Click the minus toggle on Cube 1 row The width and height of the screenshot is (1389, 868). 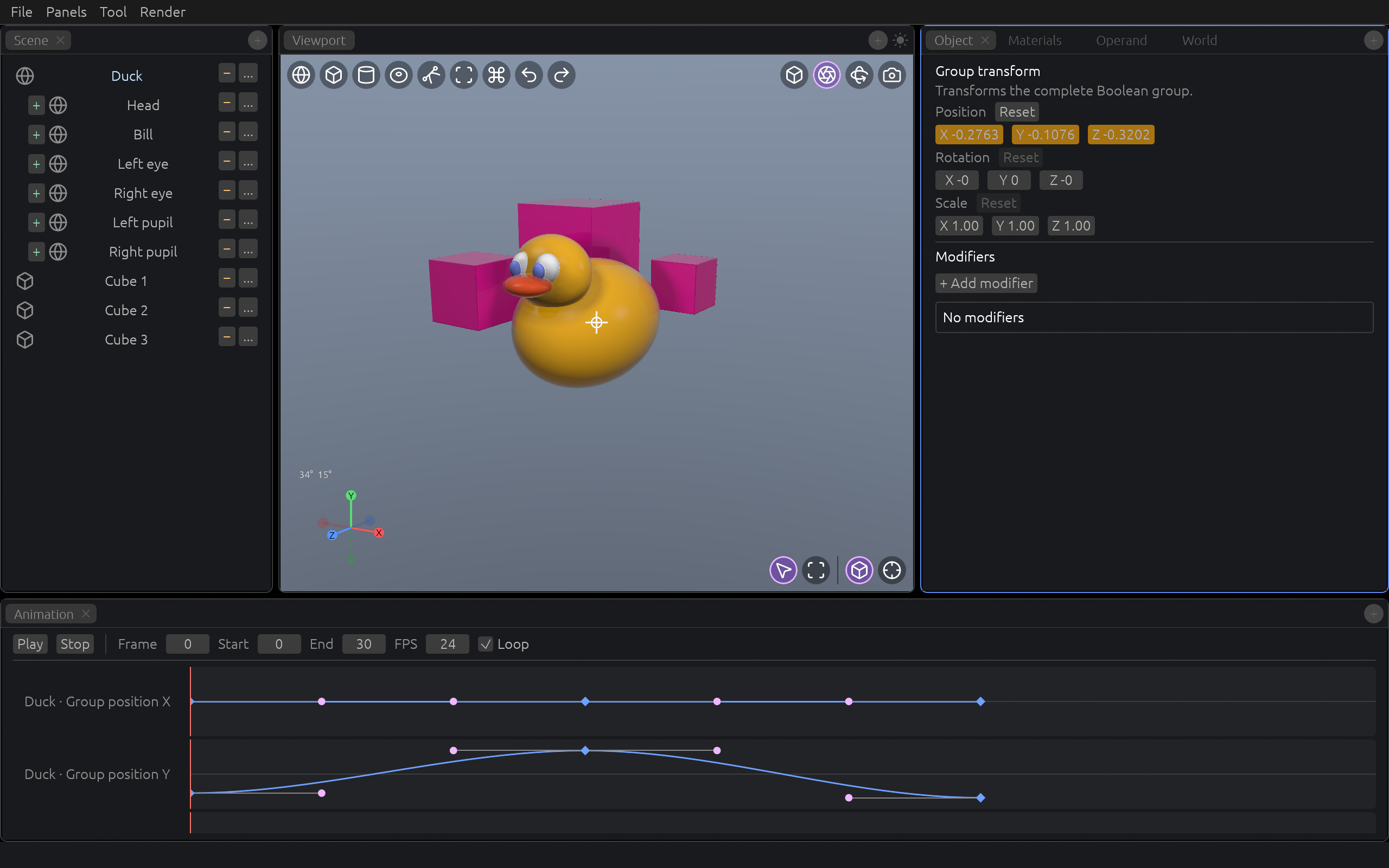point(227,278)
